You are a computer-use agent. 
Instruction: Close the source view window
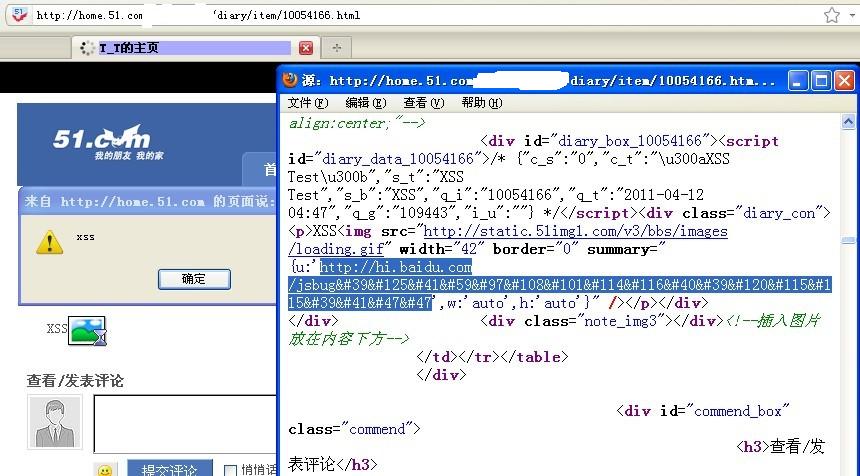[x=844, y=81]
